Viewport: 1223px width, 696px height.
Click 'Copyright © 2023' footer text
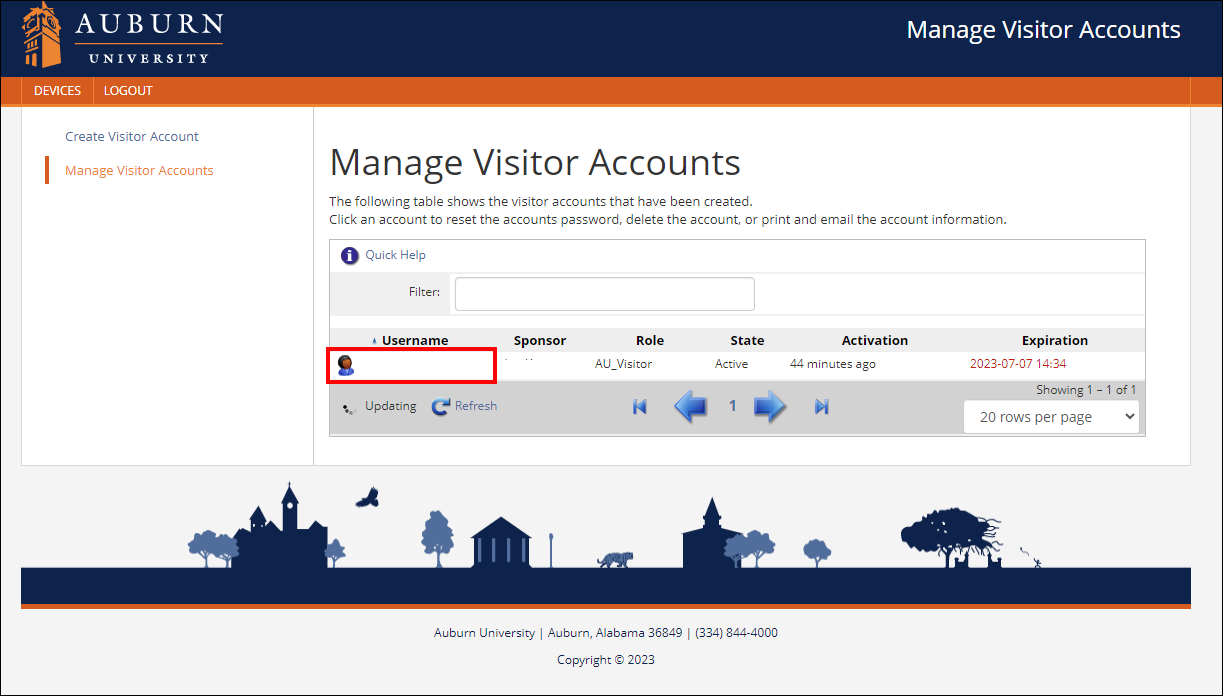[606, 660]
